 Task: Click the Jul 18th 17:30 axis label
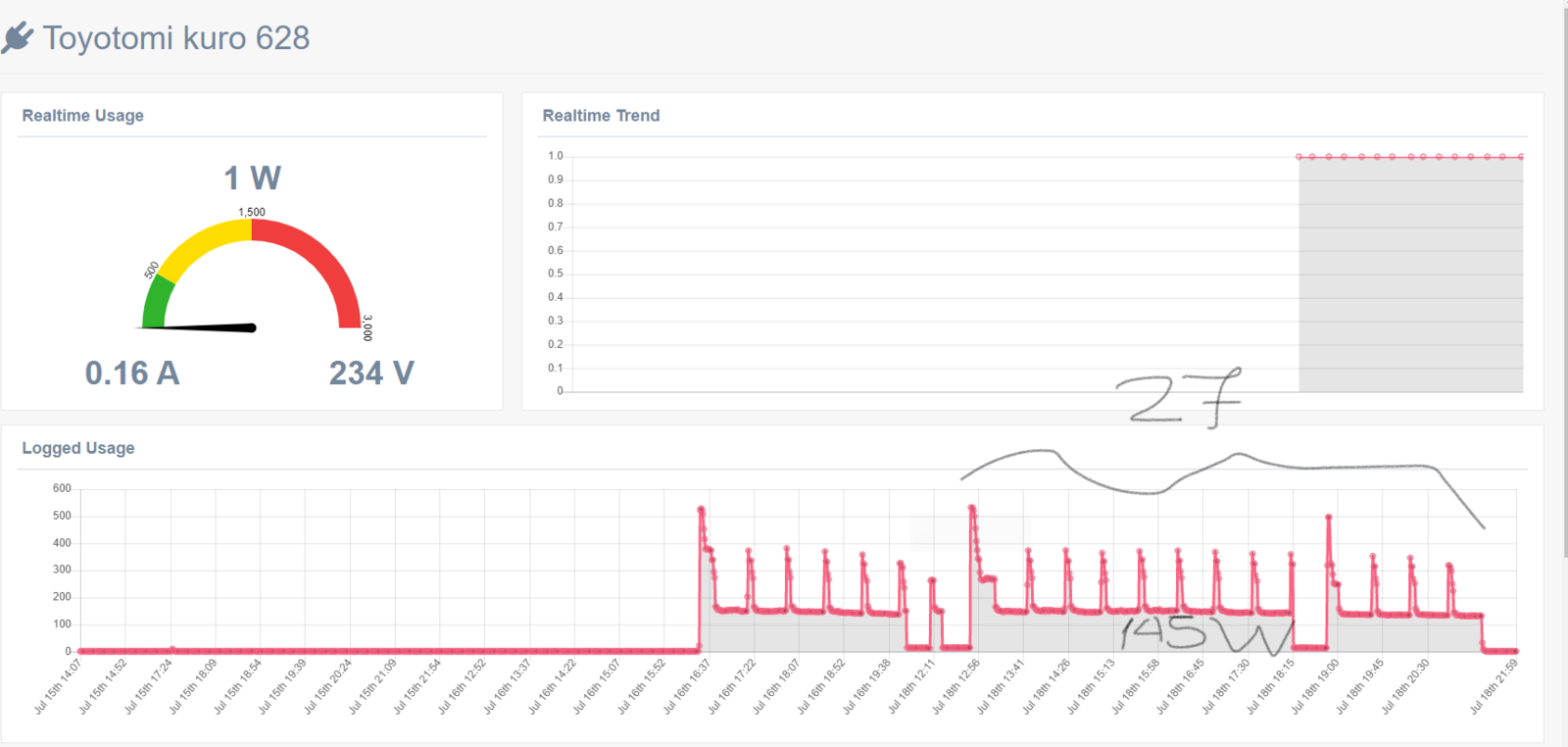[1225, 686]
